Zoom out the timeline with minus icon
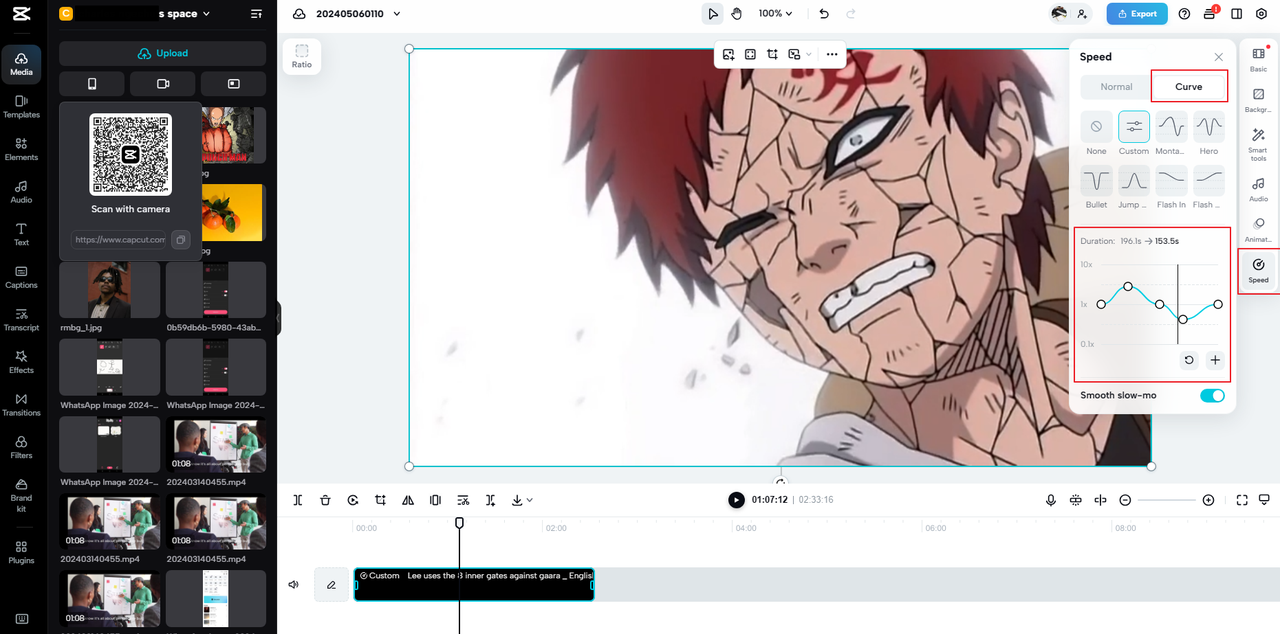The width and height of the screenshot is (1280, 634). (1125, 500)
